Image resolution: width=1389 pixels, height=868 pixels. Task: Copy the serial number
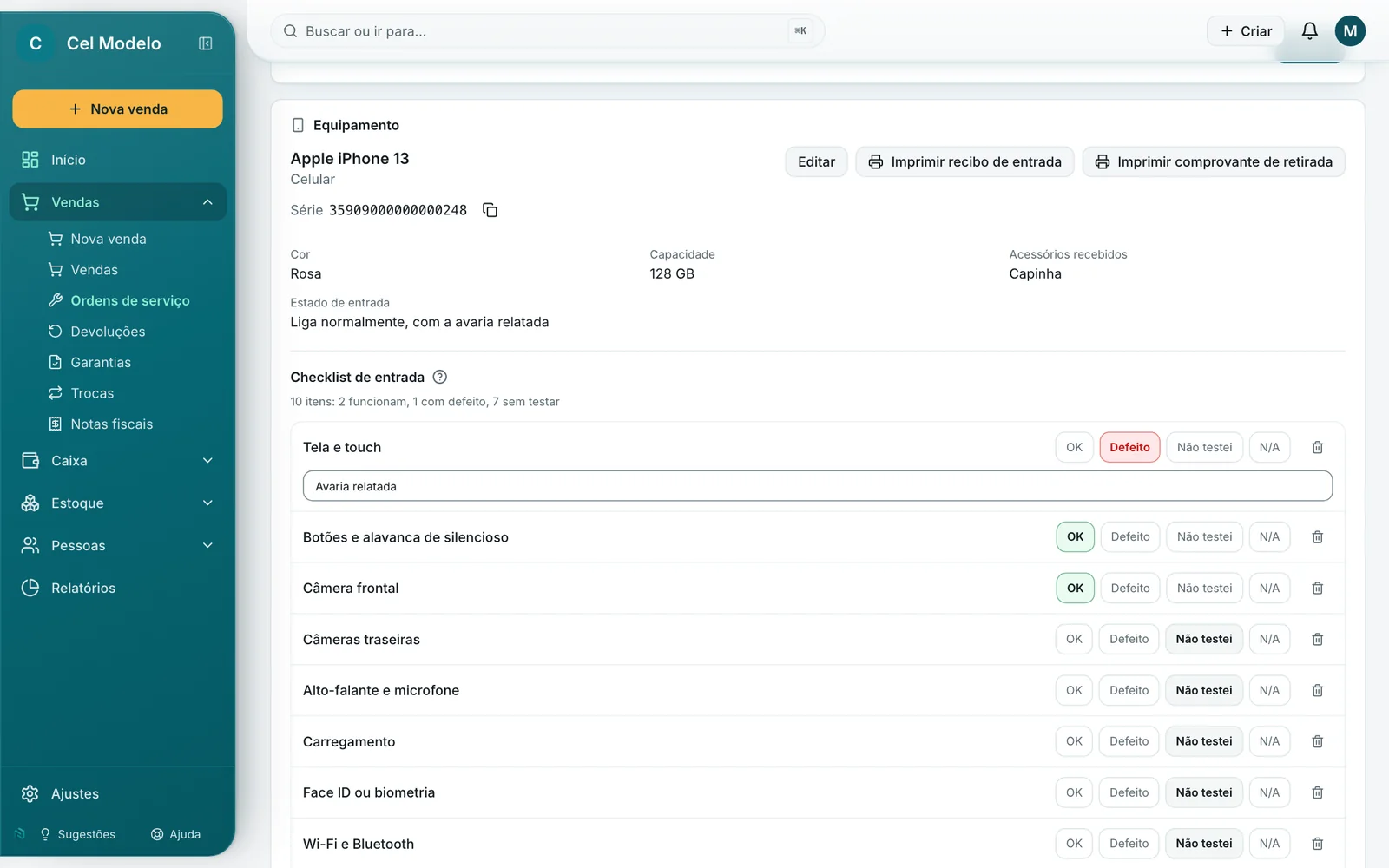490,210
